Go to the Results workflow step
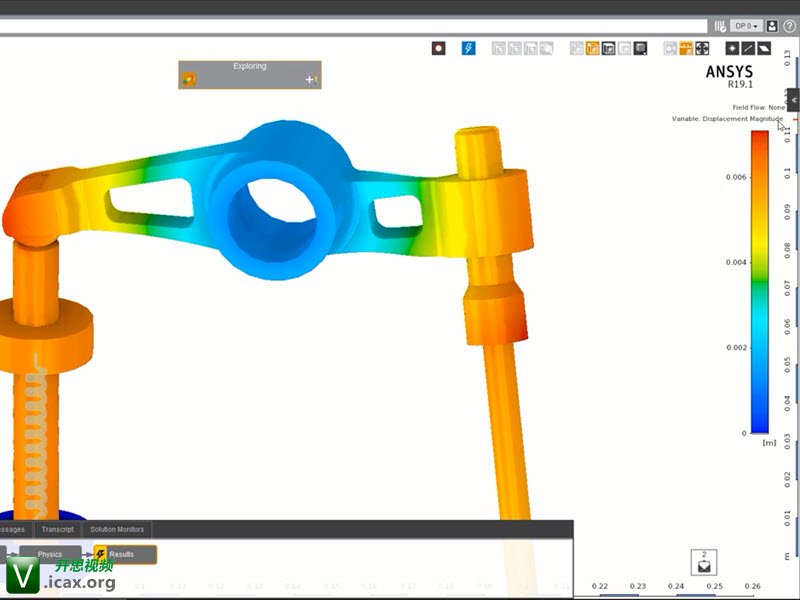 (125, 554)
